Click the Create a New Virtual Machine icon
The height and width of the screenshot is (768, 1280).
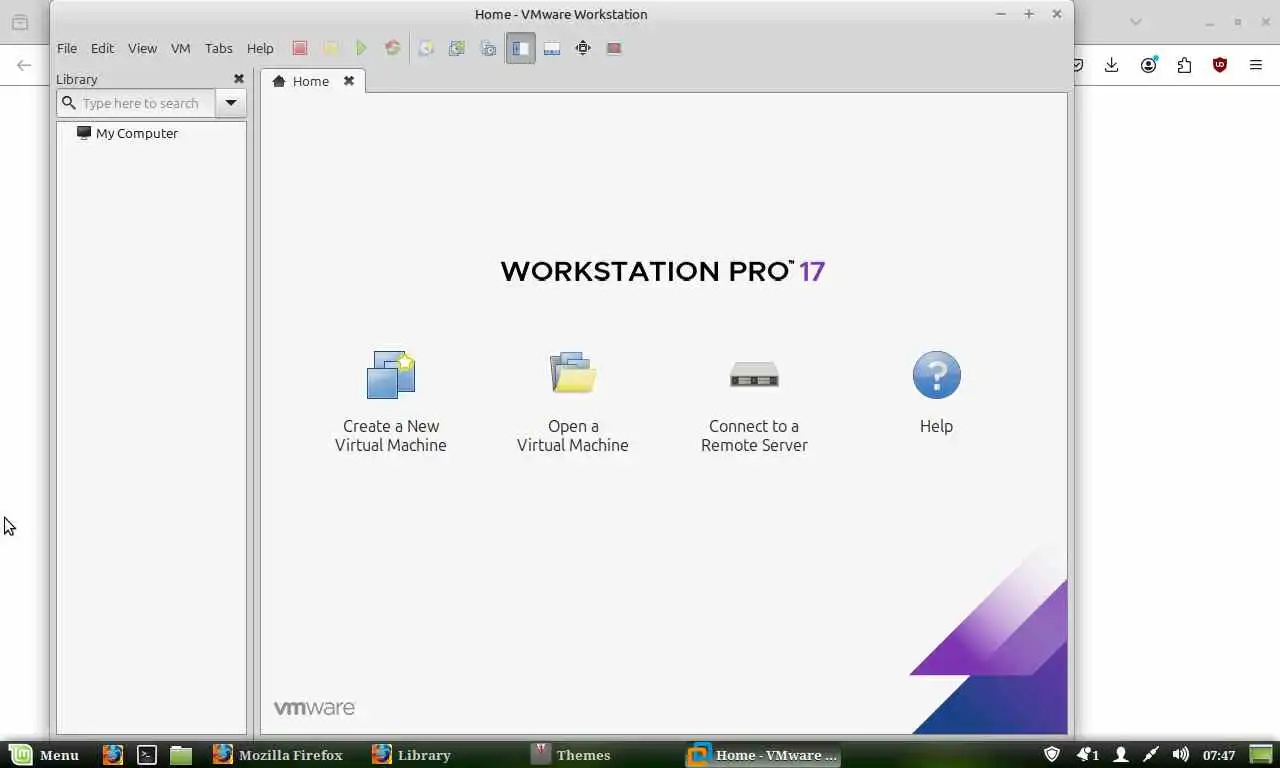391,375
